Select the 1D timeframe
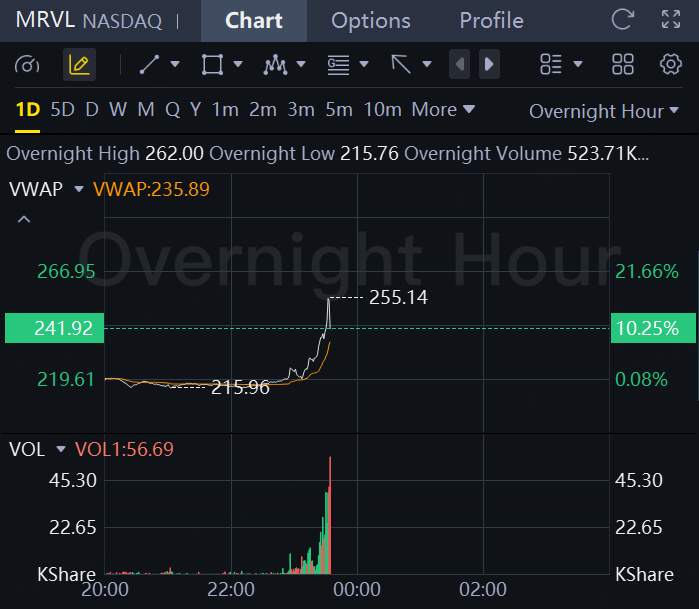The width and height of the screenshot is (699, 609). click(x=28, y=110)
